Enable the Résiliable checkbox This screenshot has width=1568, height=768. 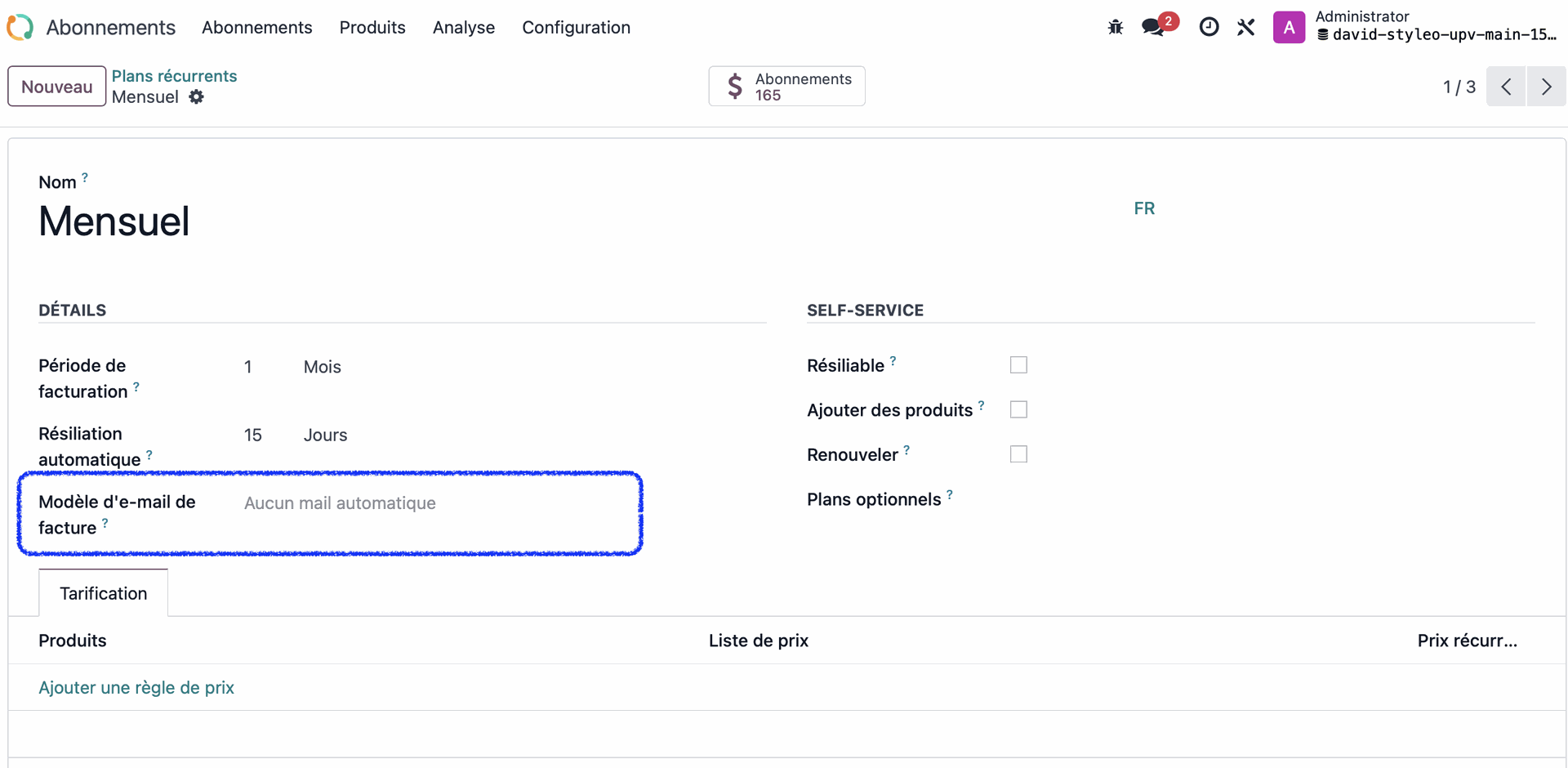click(1018, 365)
